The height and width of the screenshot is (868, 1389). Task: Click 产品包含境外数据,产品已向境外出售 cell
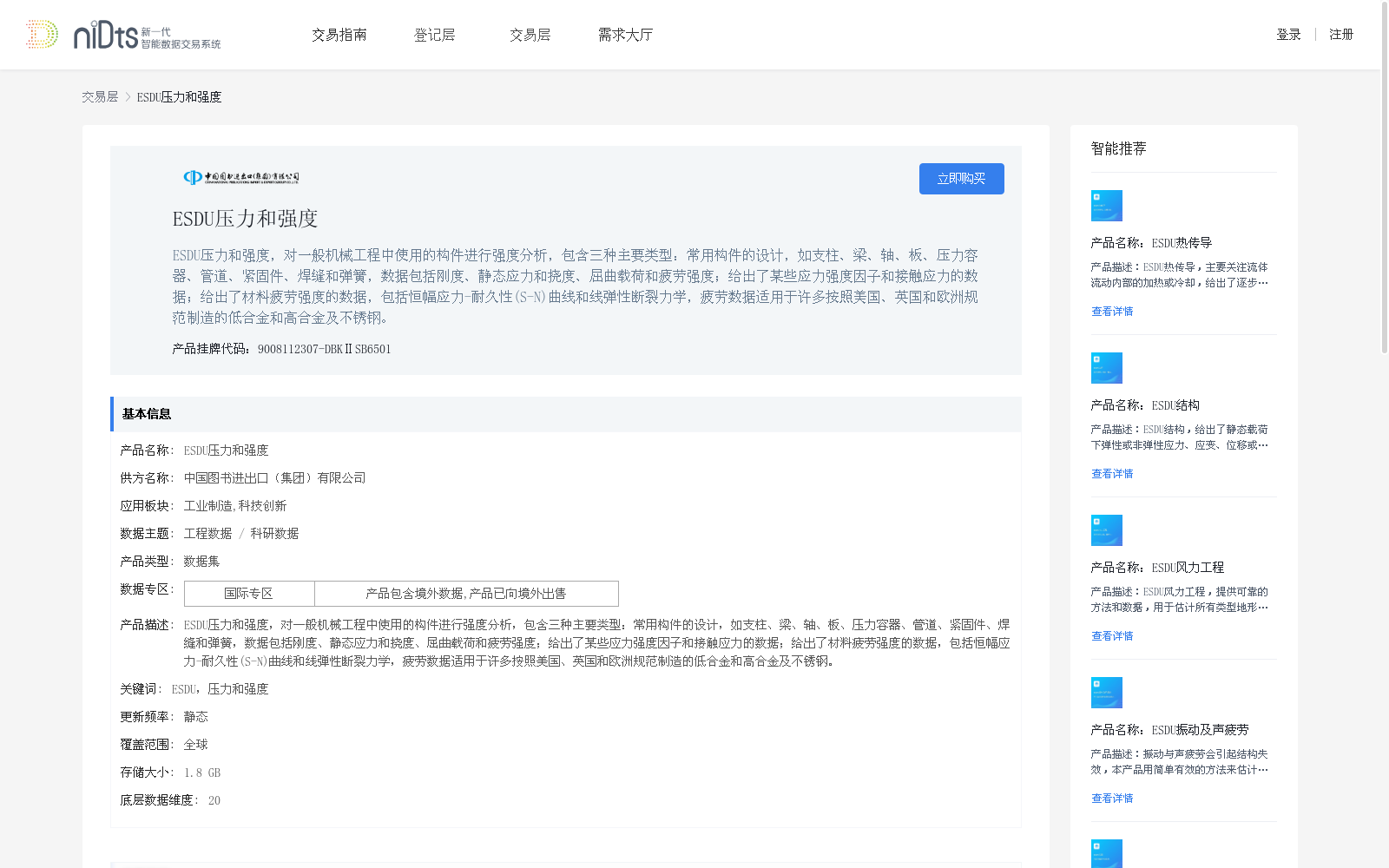tap(466, 594)
